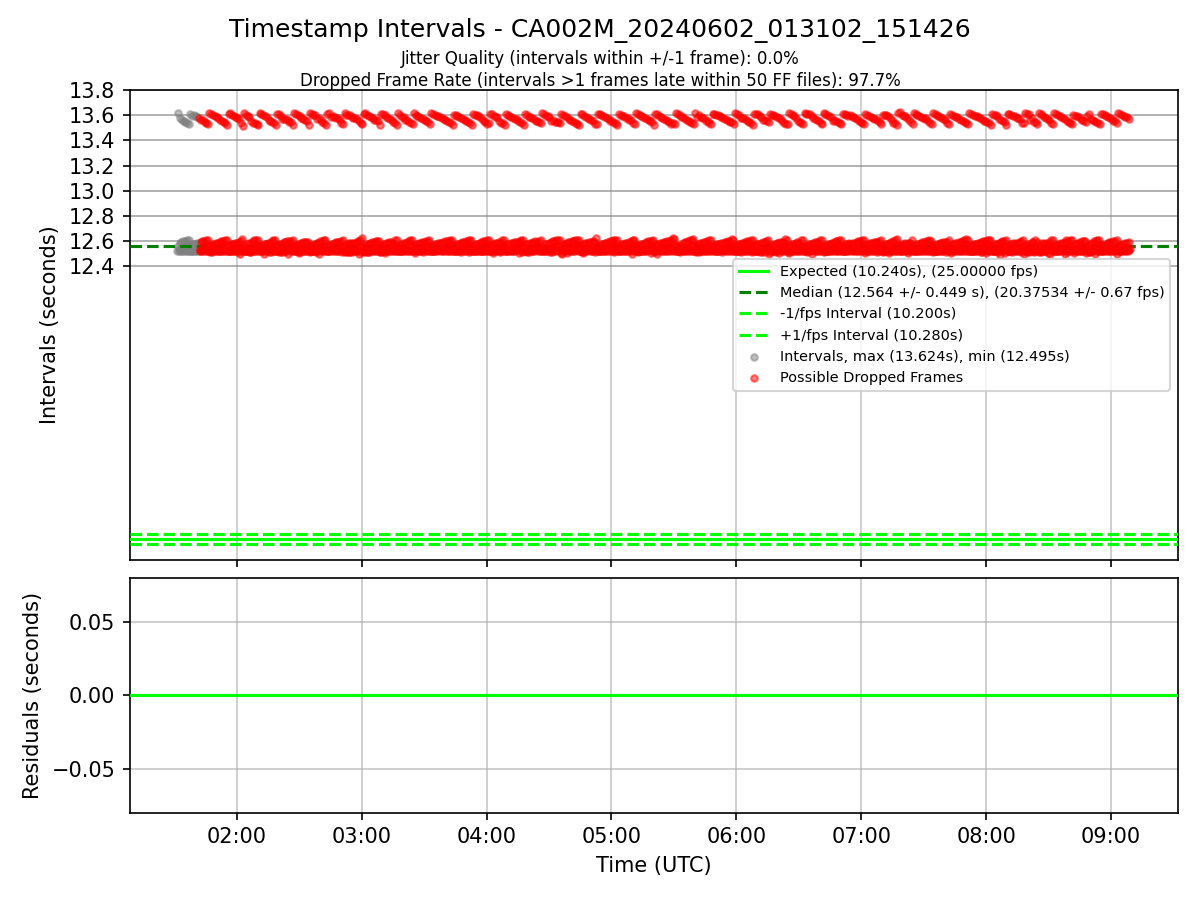The height and width of the screenshot is (900, 1200).
Task: Click the 13.6 y-axis tick label
Action: tap(90, 116)
